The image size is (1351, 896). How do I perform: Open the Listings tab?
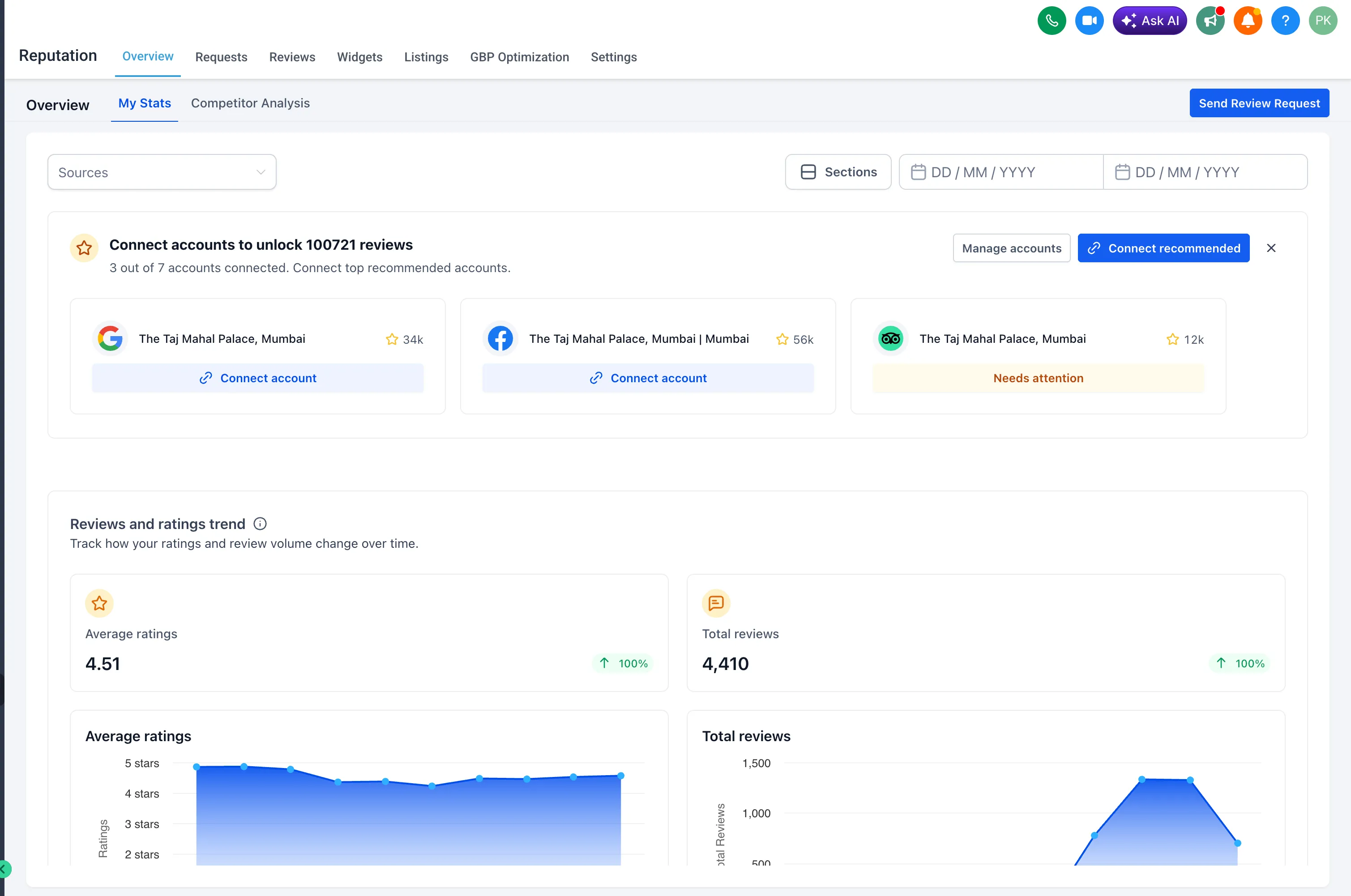[426, 57]
